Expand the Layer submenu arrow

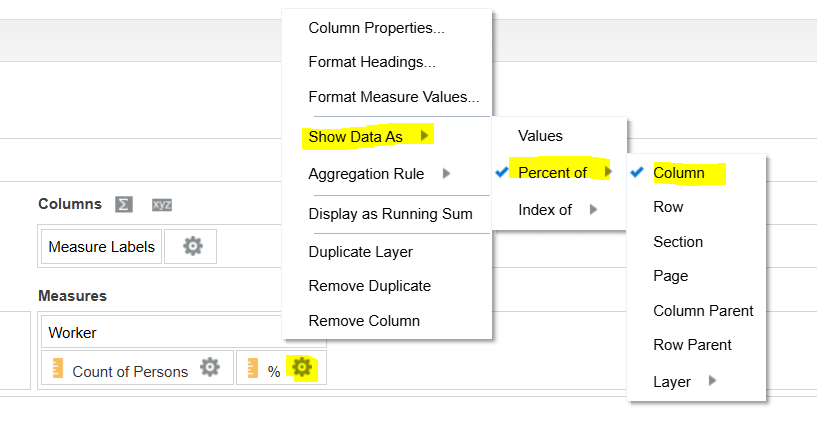click(x=712, y=381)
